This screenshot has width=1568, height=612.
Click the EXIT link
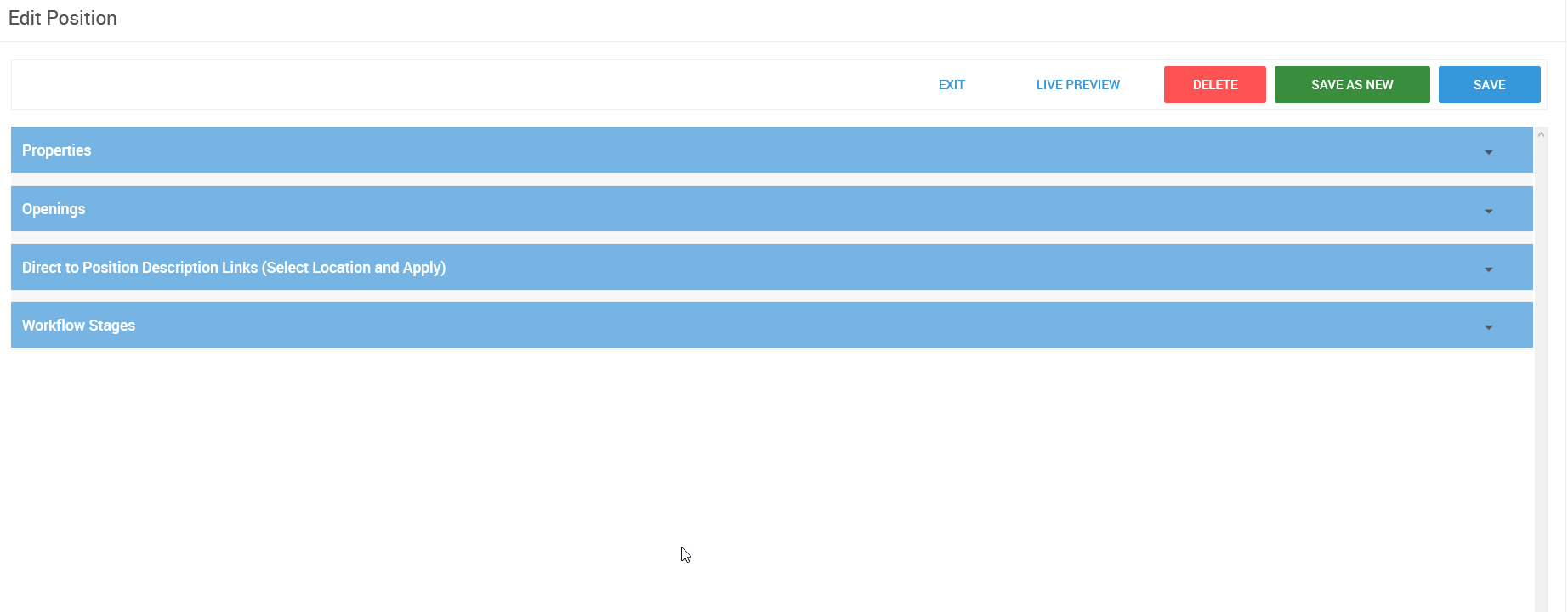coord(952,85)
